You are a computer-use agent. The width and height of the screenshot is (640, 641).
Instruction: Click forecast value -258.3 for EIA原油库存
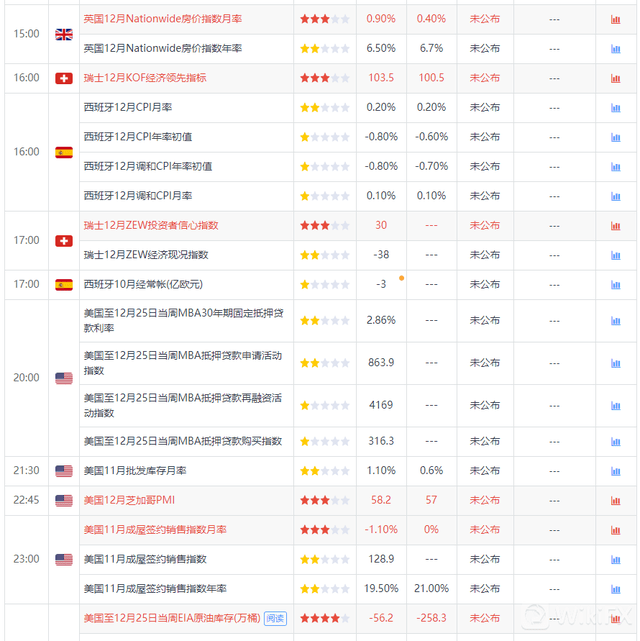coord(431,618)
